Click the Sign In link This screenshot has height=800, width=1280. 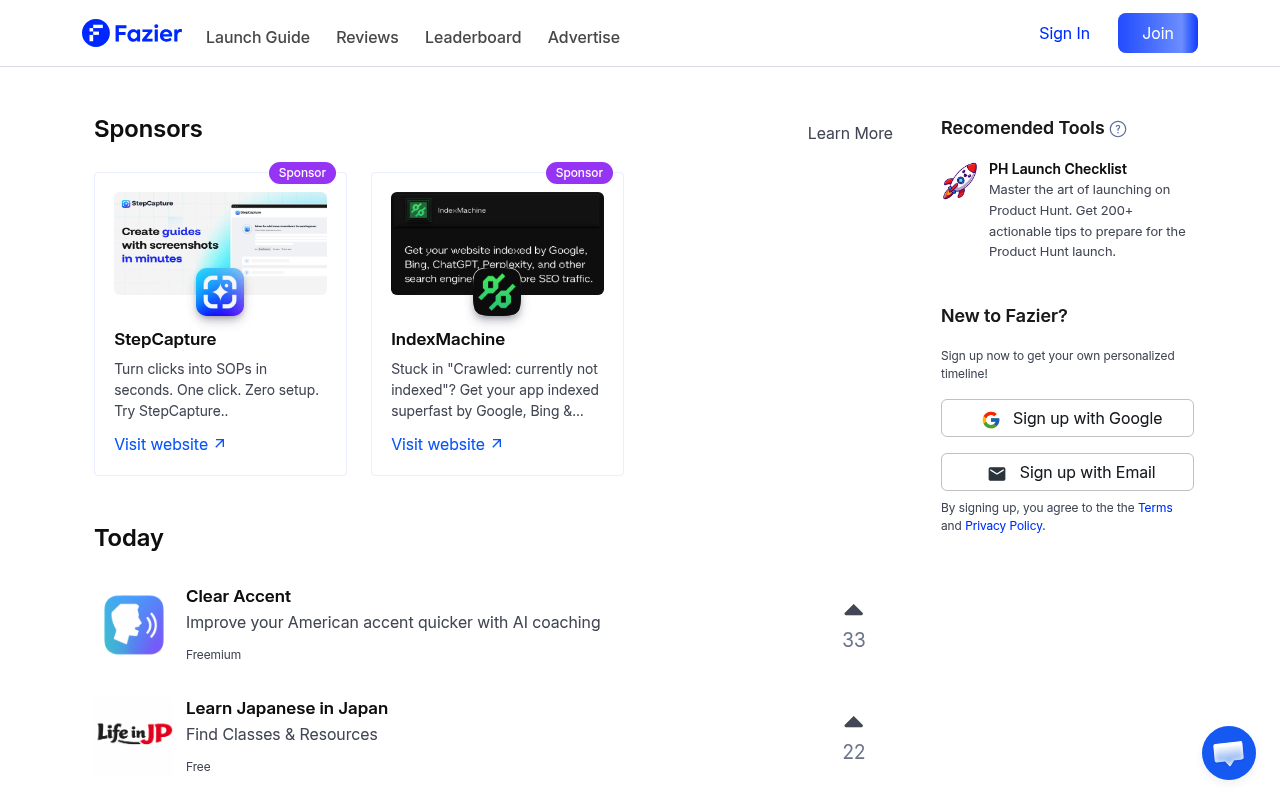(1064, 33)
